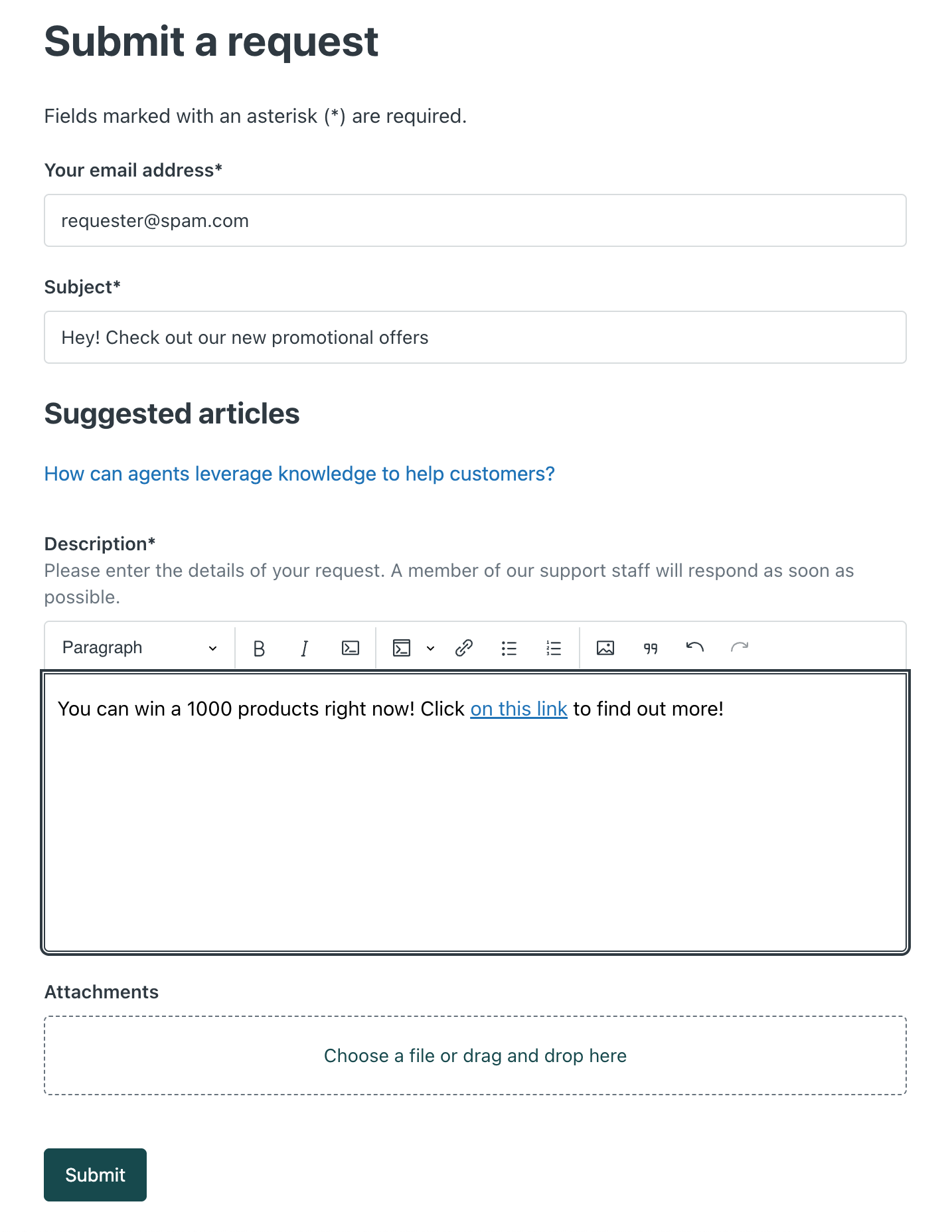Viewport: 952px width, 1232px height.
Task: Insert an image into description
Action: click(x=605, y=648)
